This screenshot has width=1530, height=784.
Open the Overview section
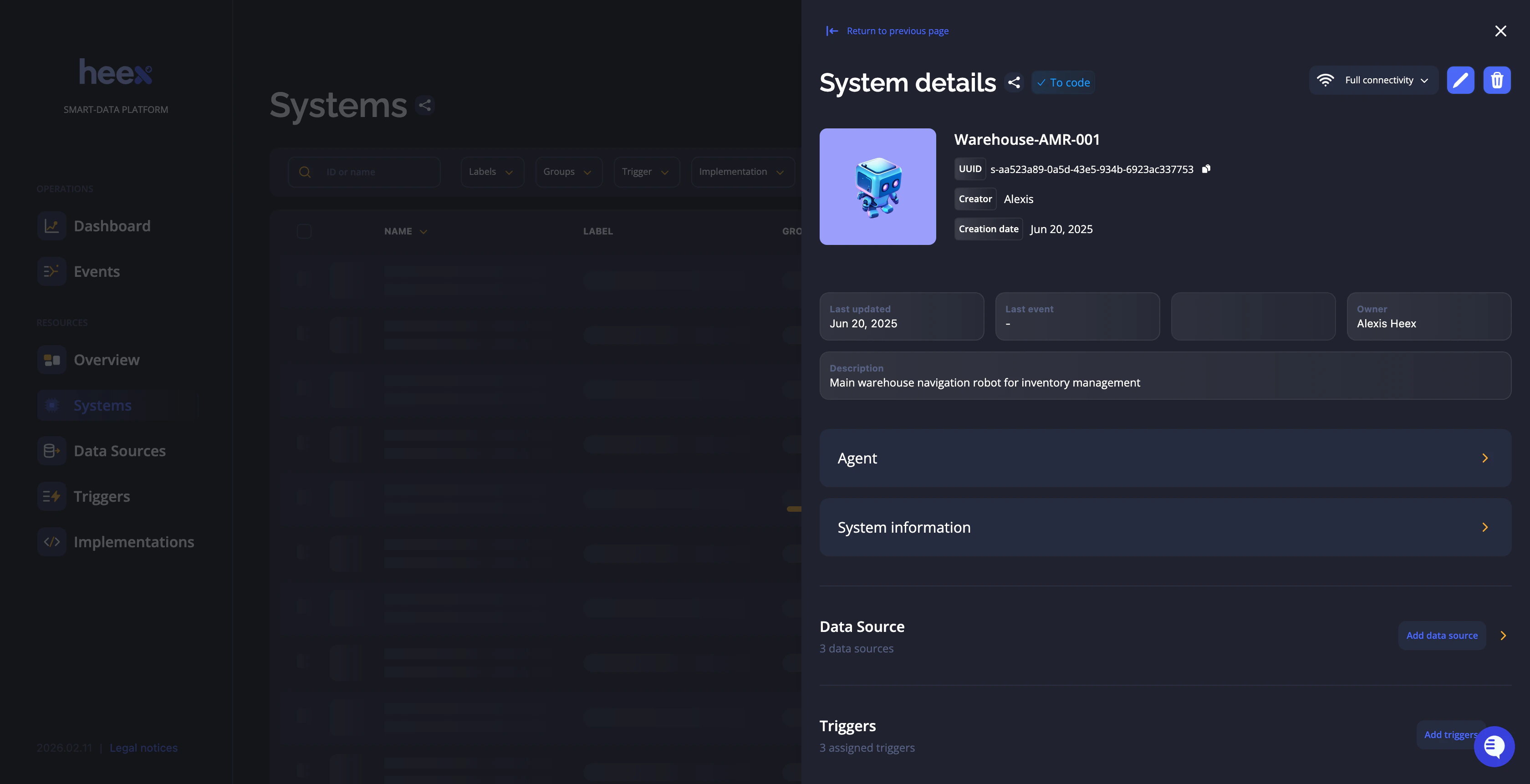click(x=106, y=359)
